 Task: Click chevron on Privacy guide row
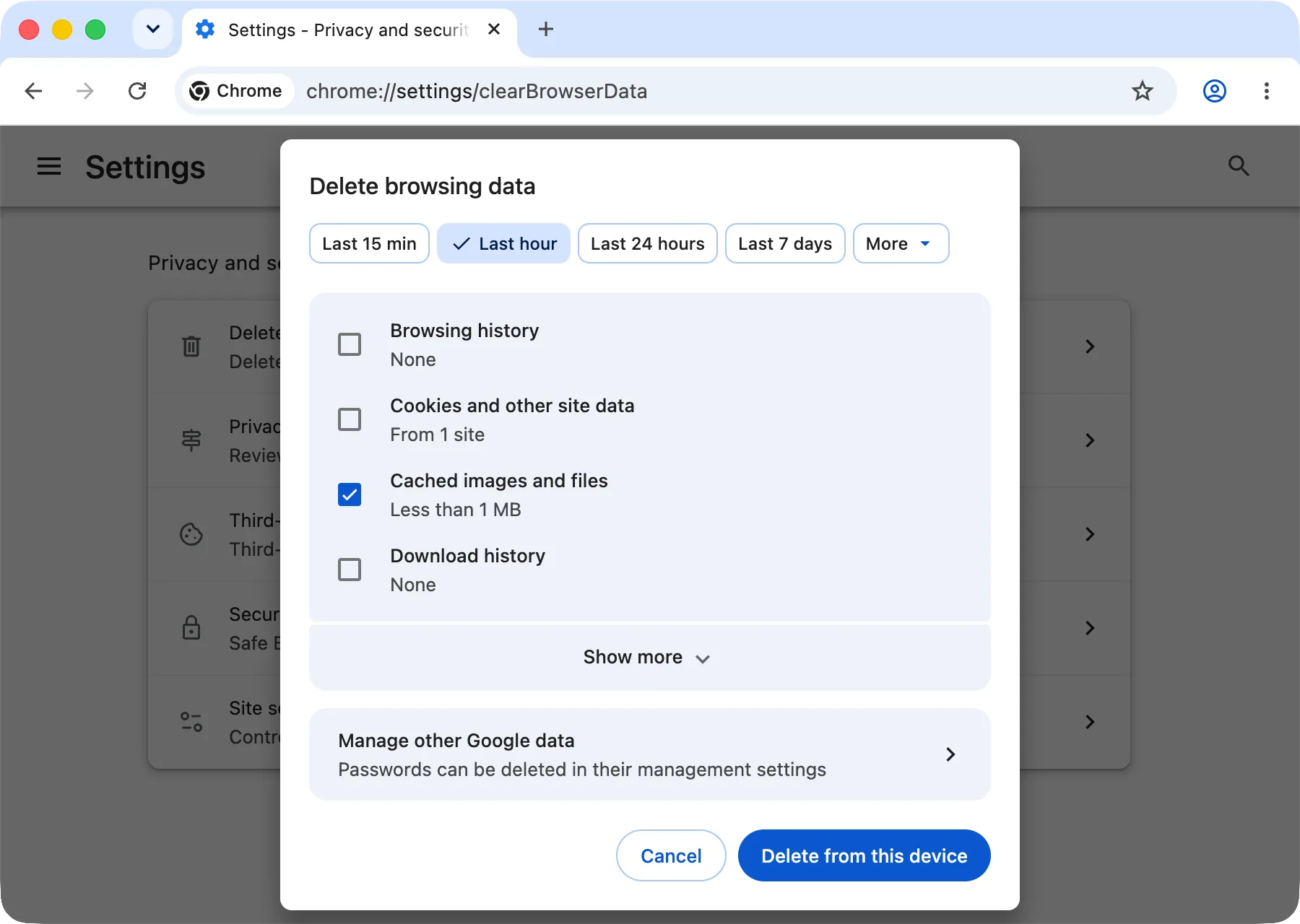point(1090,440)
